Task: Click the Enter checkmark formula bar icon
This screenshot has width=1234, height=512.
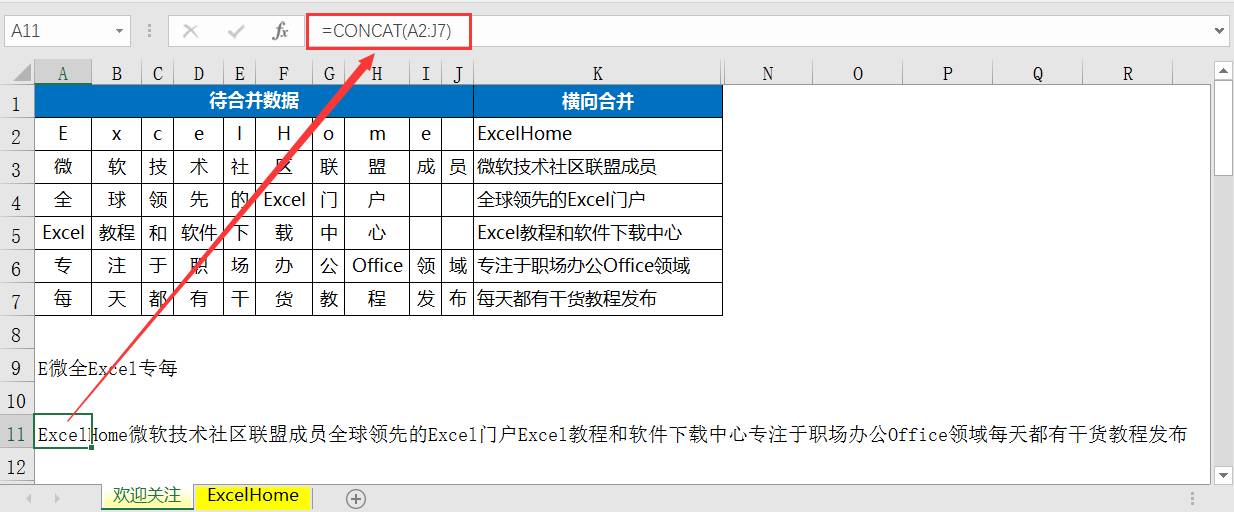Action: click(x=236, y=31)
